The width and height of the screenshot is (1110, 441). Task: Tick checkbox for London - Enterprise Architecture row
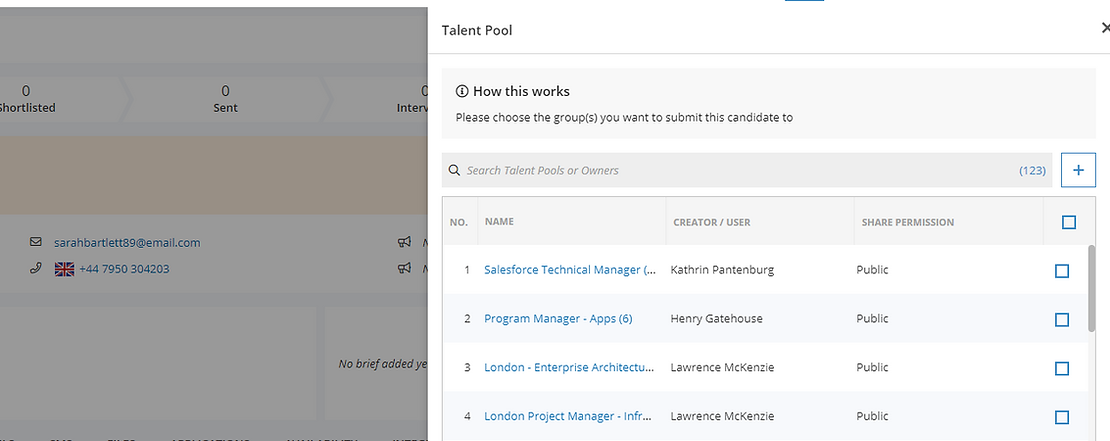click(1062, 369)
